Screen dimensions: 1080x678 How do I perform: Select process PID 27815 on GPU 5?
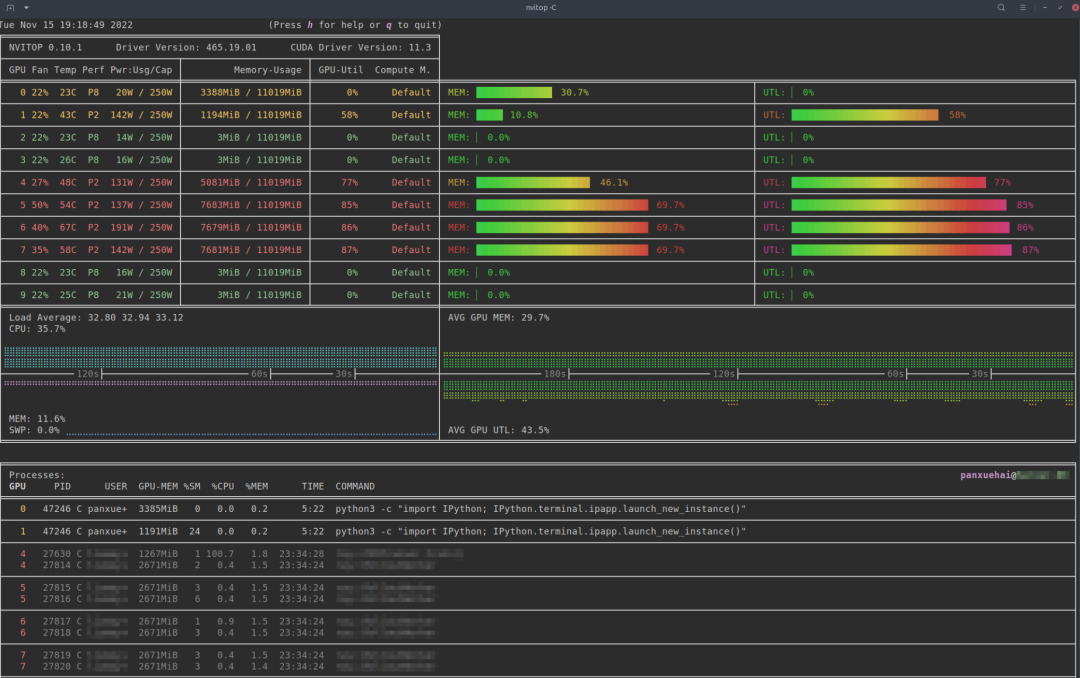538,588
